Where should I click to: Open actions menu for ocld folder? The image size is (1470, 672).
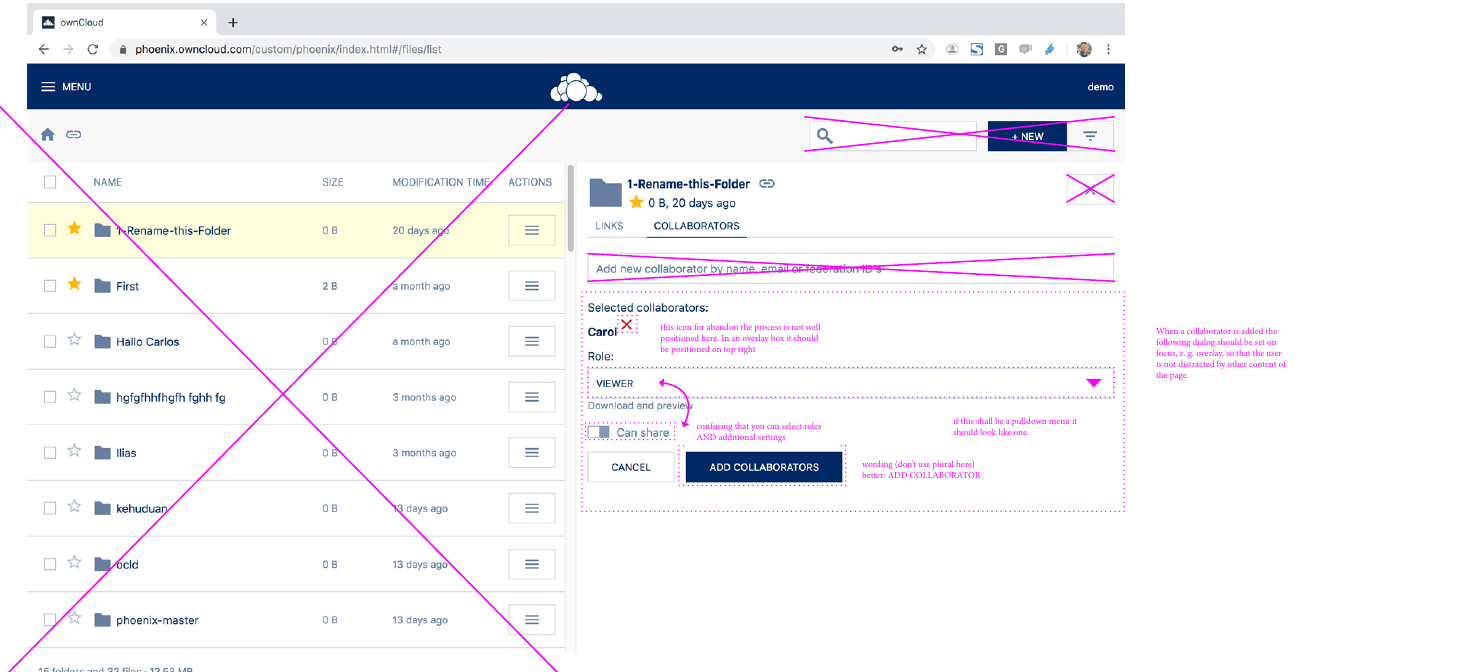pyautogui.click(x=532, y=564)
